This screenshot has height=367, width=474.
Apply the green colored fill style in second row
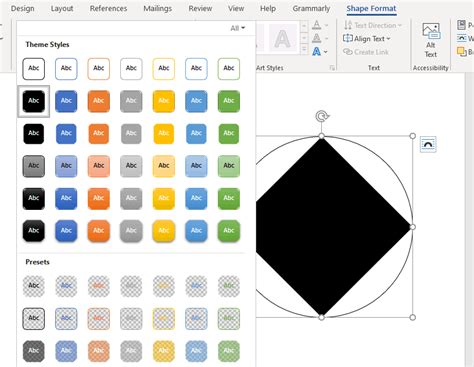pyautogui.click(x=229, y=101)
